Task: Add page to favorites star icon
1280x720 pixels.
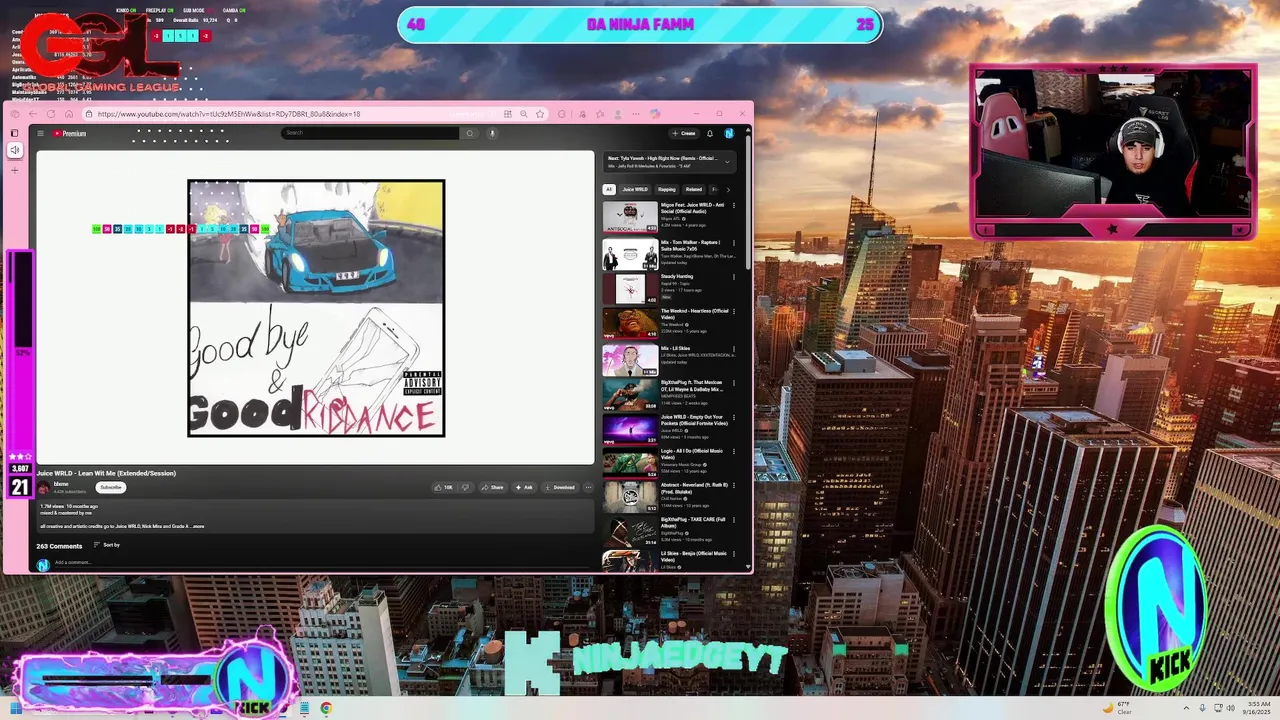Action: [x=540, y=114]
